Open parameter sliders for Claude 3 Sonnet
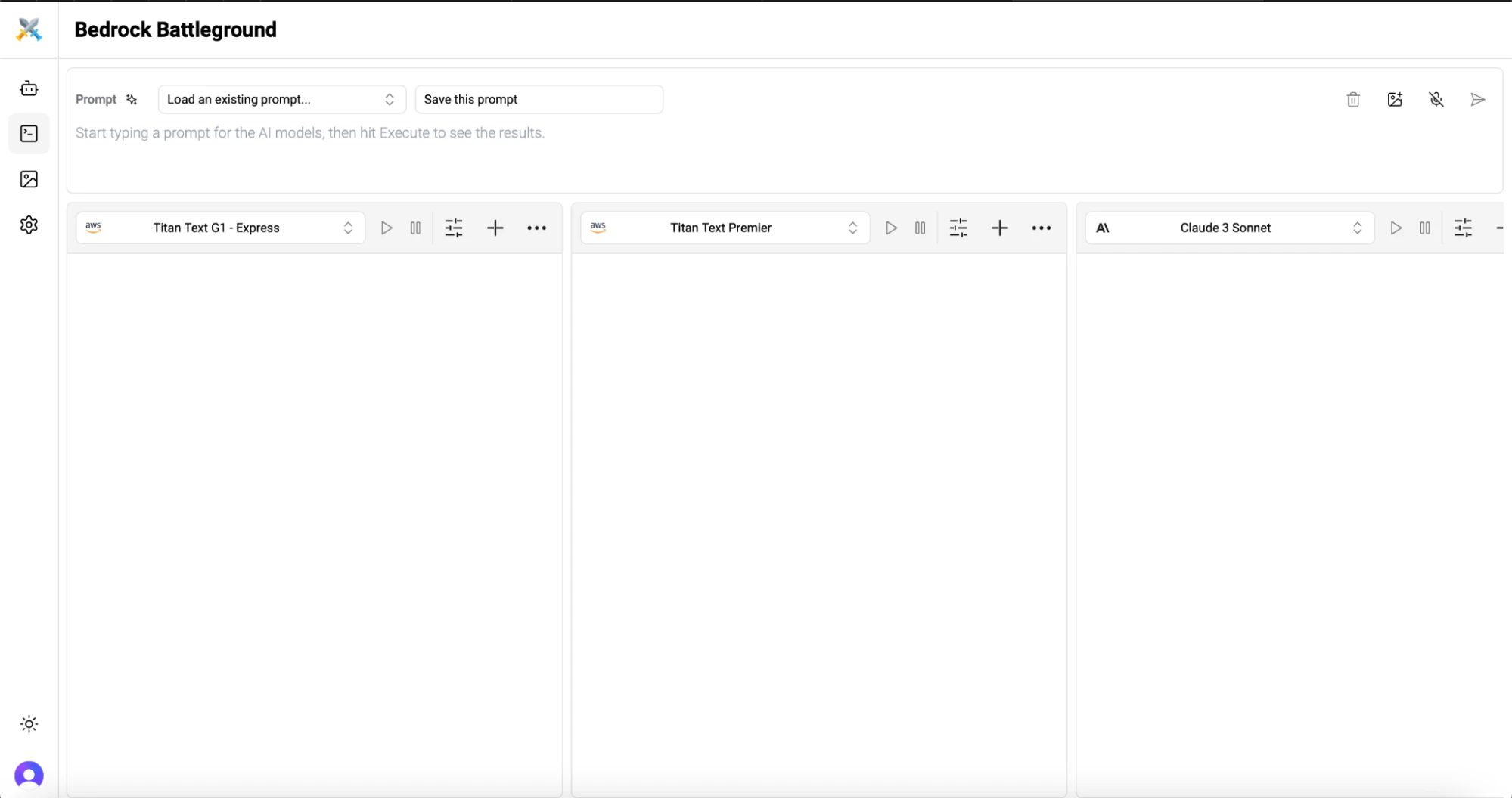Viewport: 1512px width, 799px height. tap(1464, 228)
